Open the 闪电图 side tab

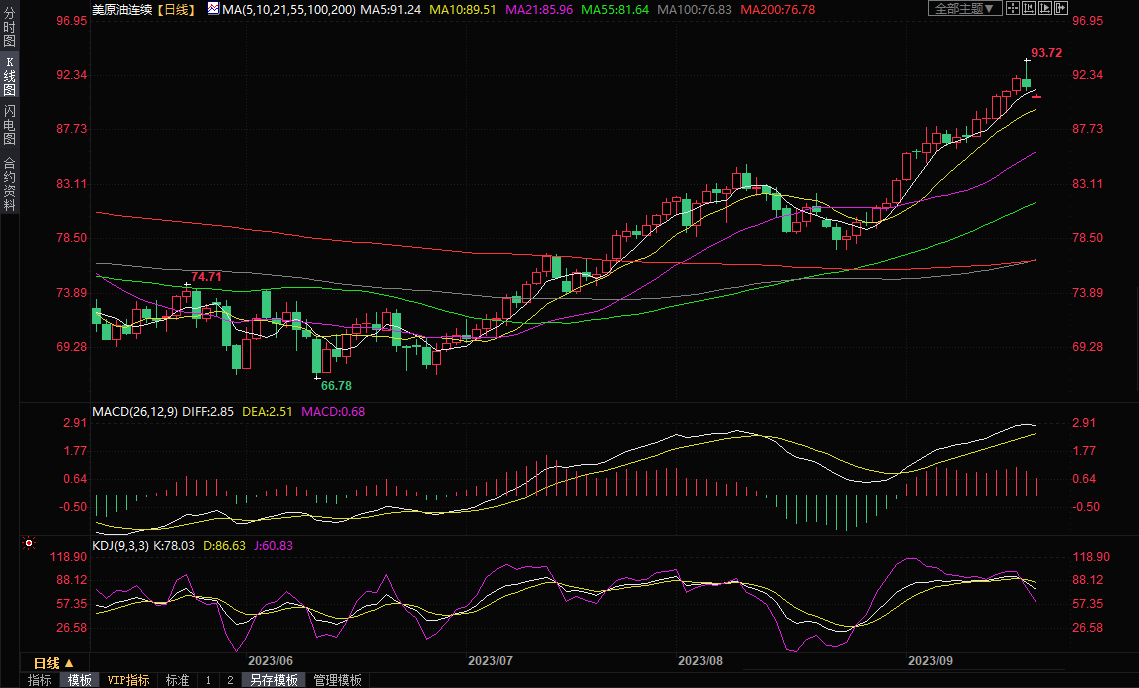click(9, 124)
